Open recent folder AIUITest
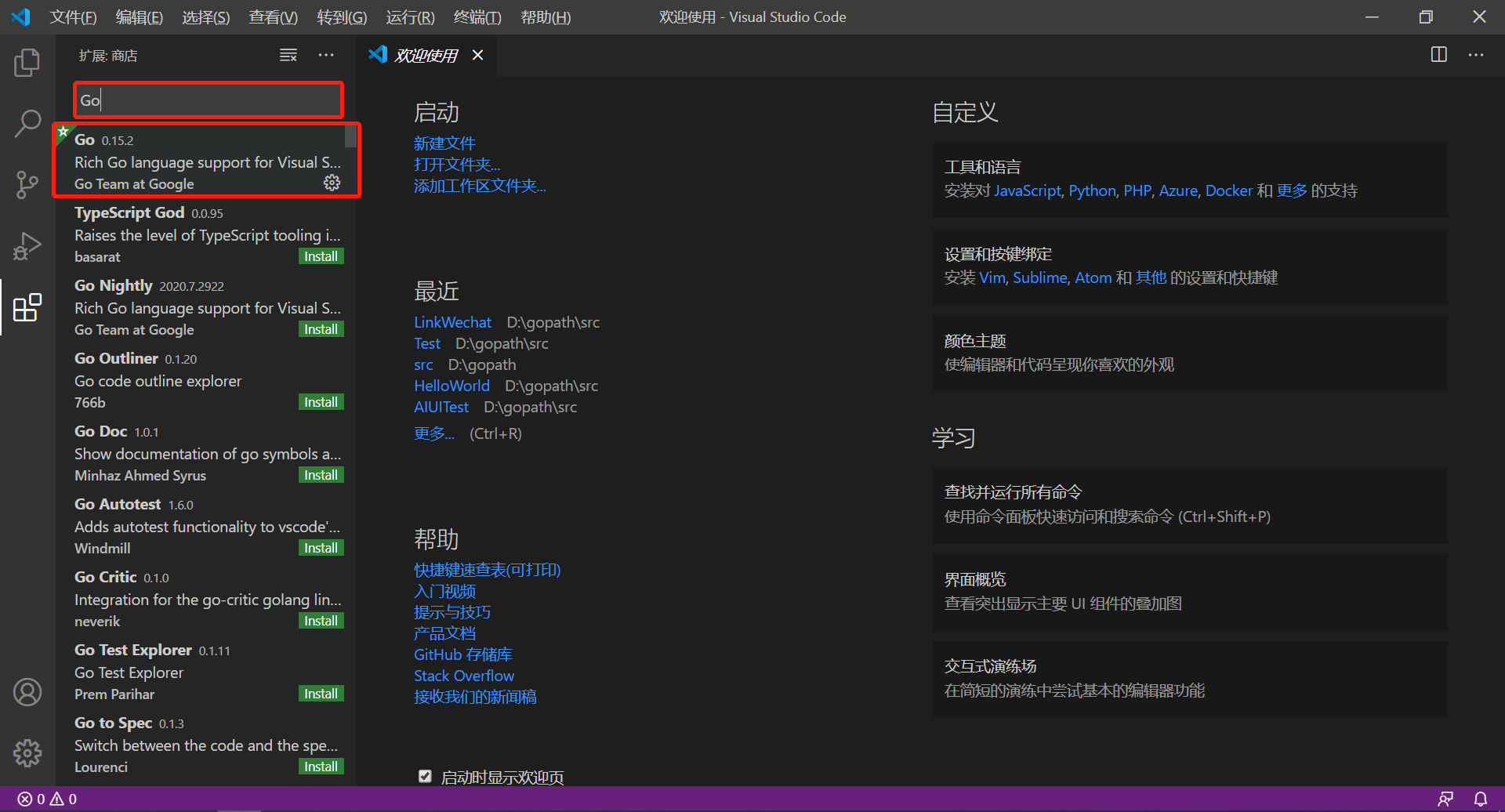The height and width of the screenshot is (812, 1505). [x=441, y=407]
